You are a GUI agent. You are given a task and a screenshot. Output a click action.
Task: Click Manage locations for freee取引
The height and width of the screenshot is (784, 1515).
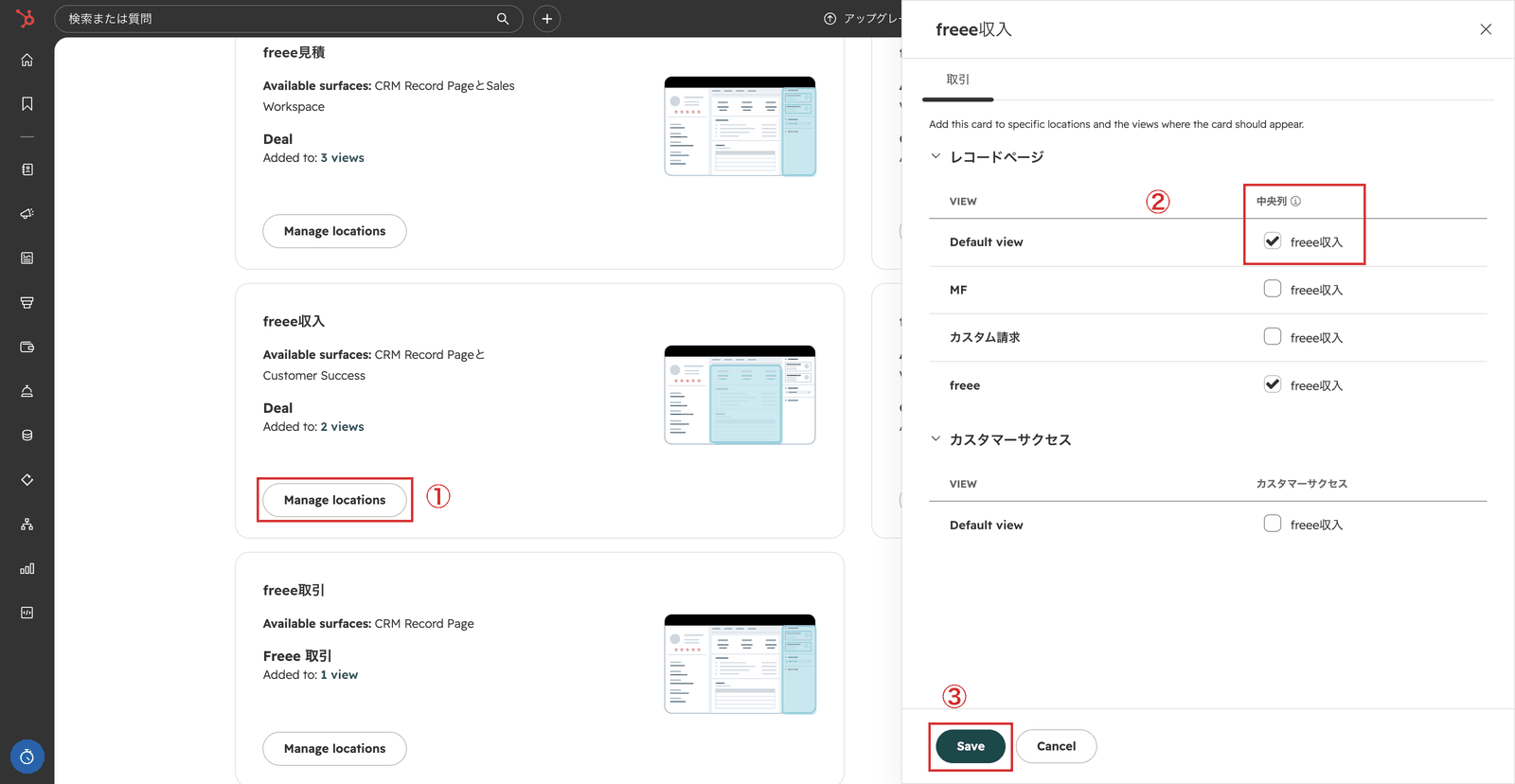pos(334,748)
